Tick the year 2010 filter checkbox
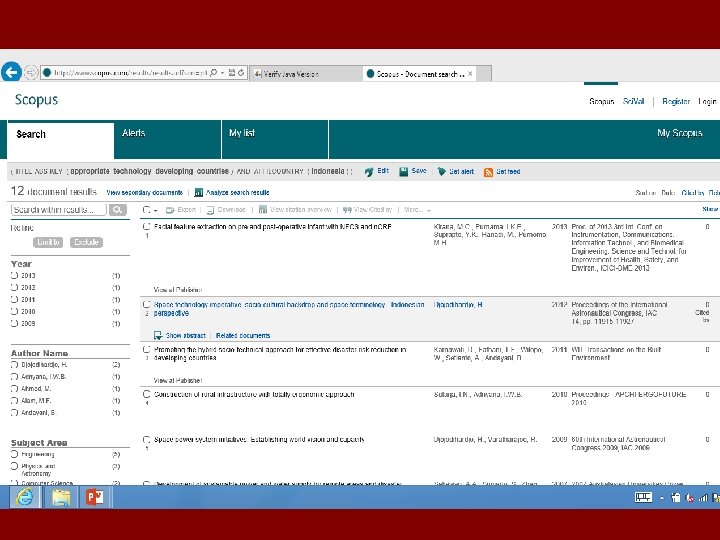This screenshot has height=540, width=720. [14, 311]
